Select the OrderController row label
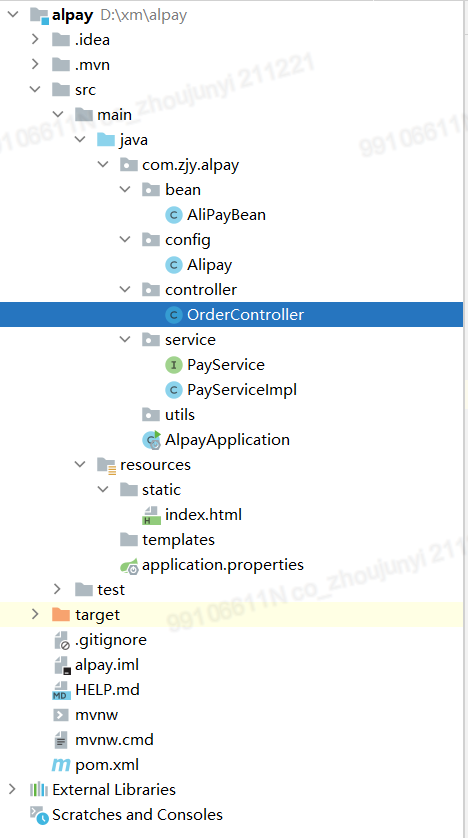468x838 pixels. pos(245,315)
